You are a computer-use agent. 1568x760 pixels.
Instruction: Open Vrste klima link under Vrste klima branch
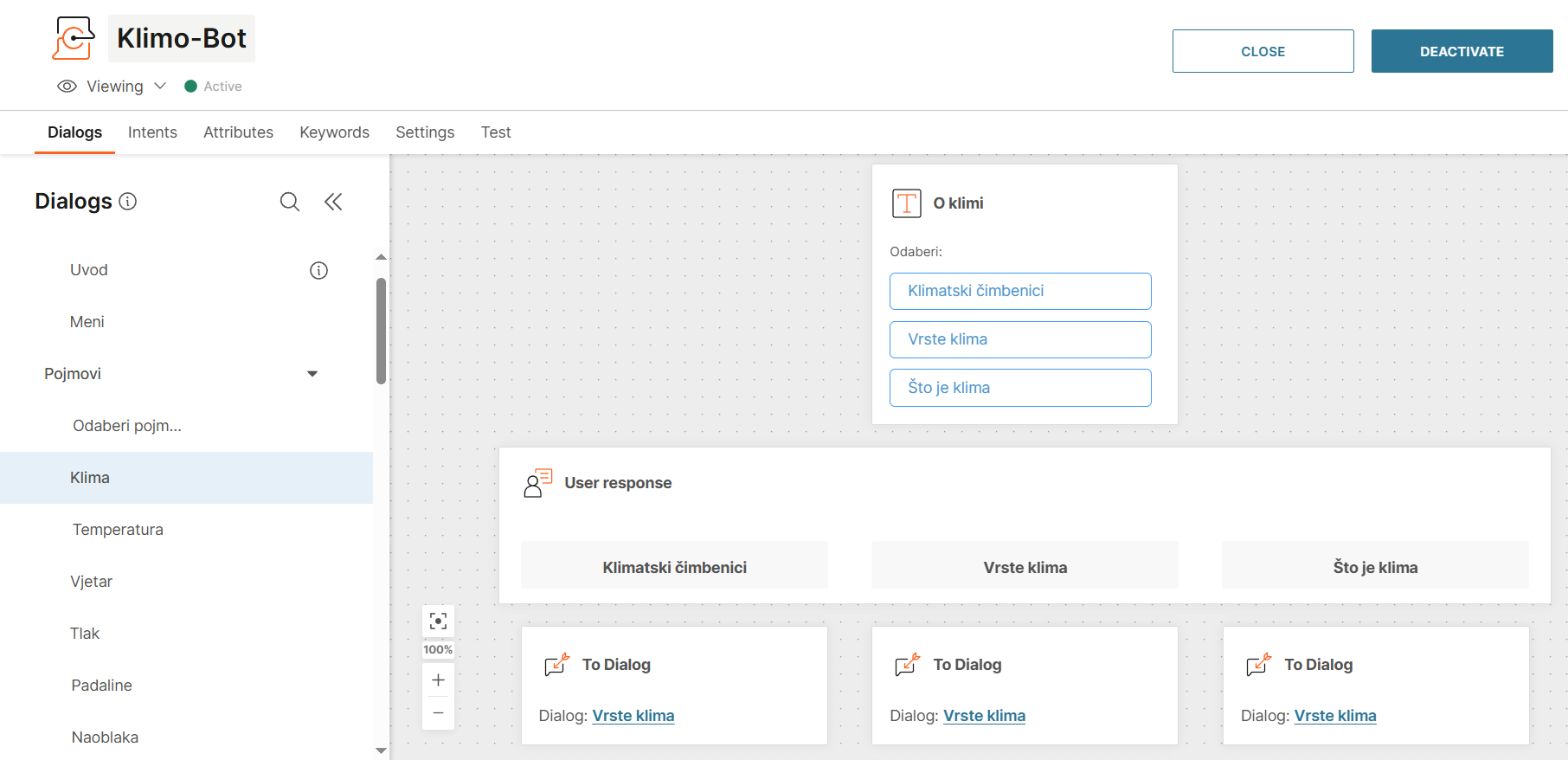984,716
